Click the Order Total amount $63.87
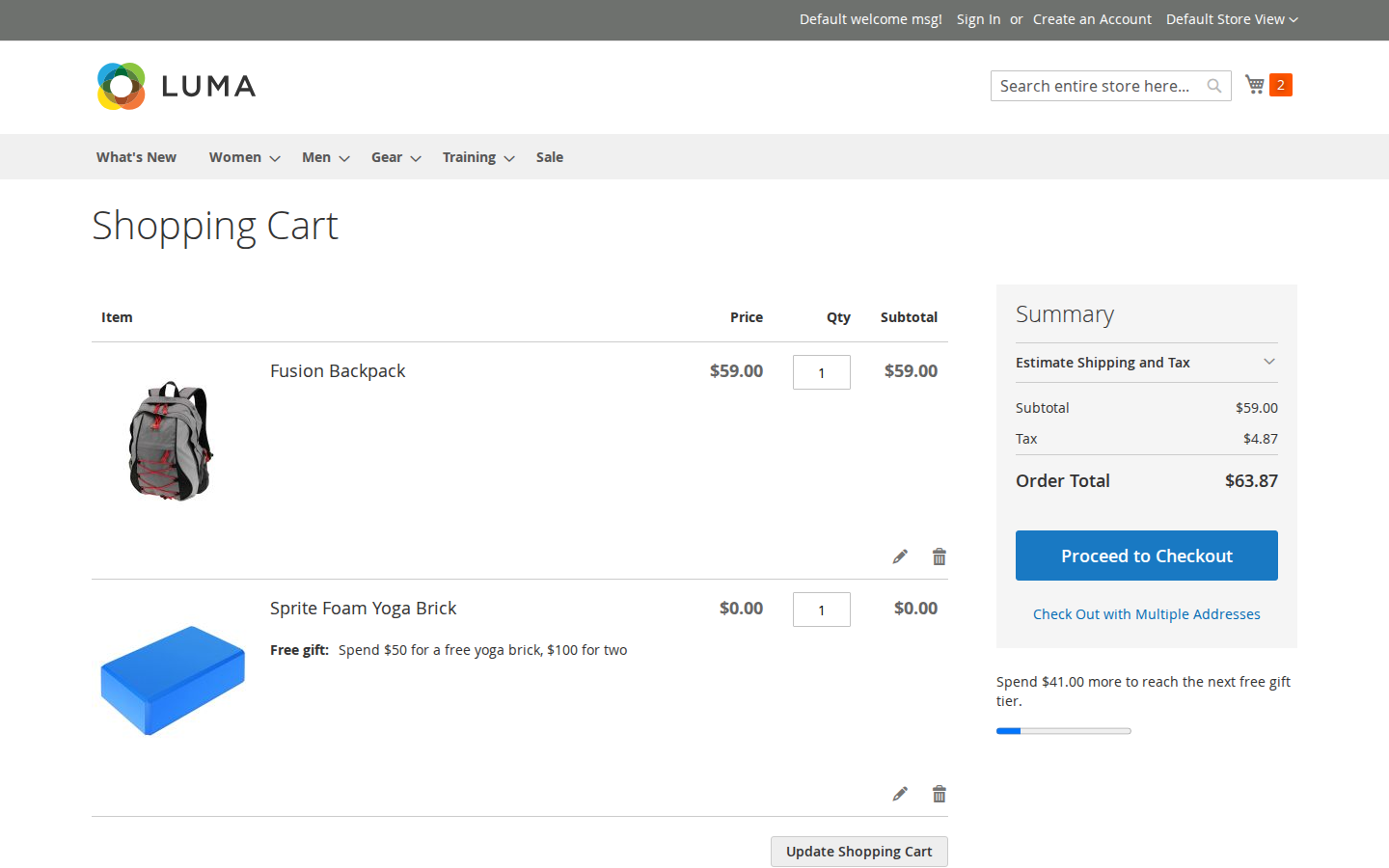The image size is (1389, 868). (x=1251, y=481)
